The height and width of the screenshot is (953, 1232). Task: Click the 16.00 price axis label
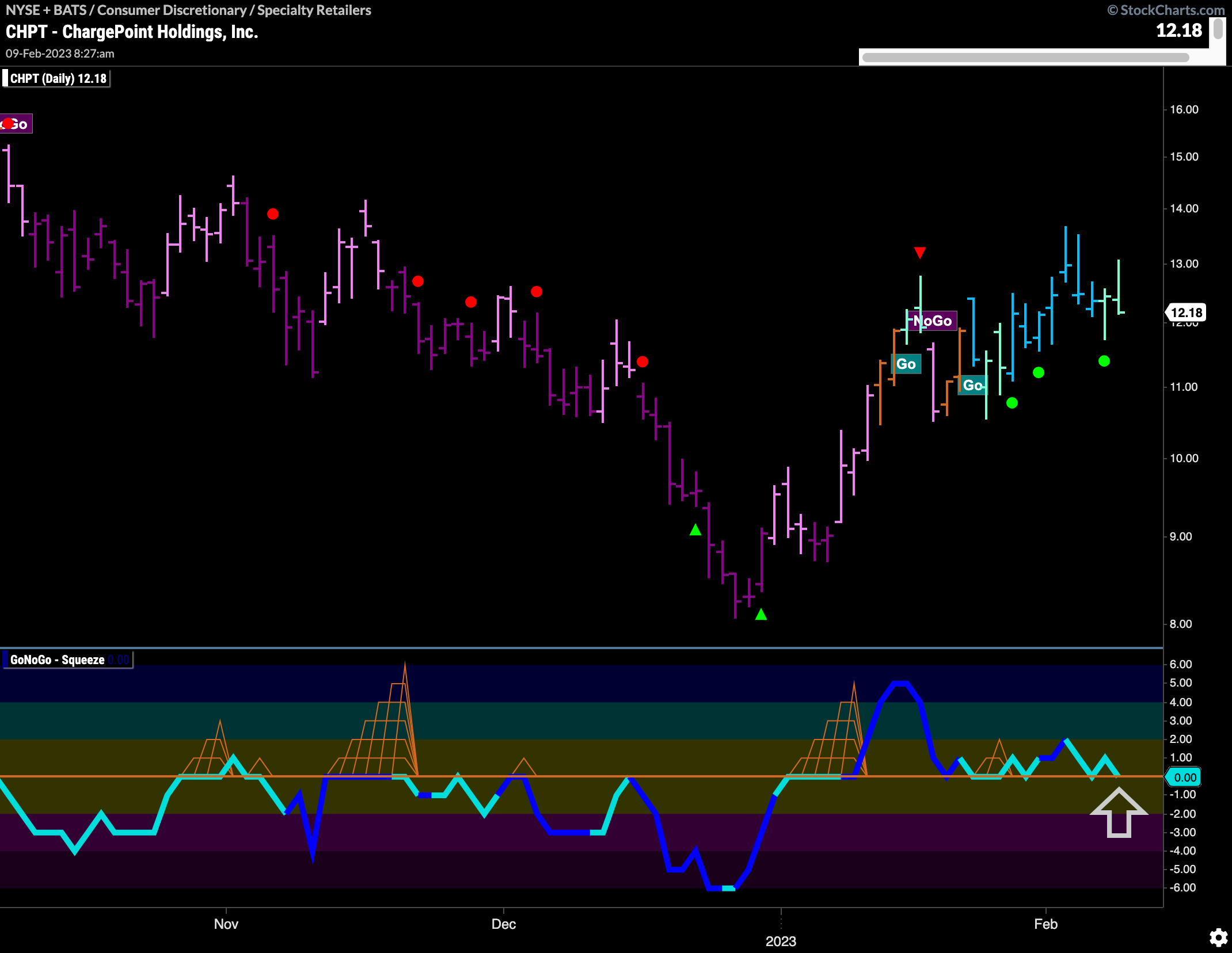tap(1184, 109)
